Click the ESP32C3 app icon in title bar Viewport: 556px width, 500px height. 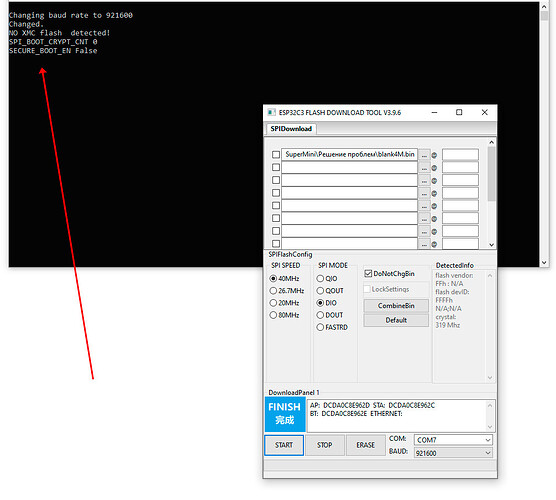pos(271,112)
